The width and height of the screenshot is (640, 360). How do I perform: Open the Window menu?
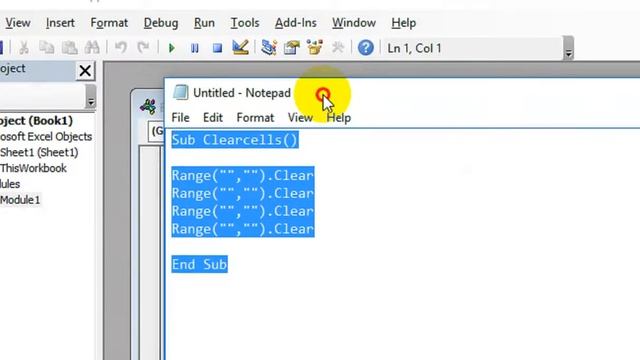[353, 23]
